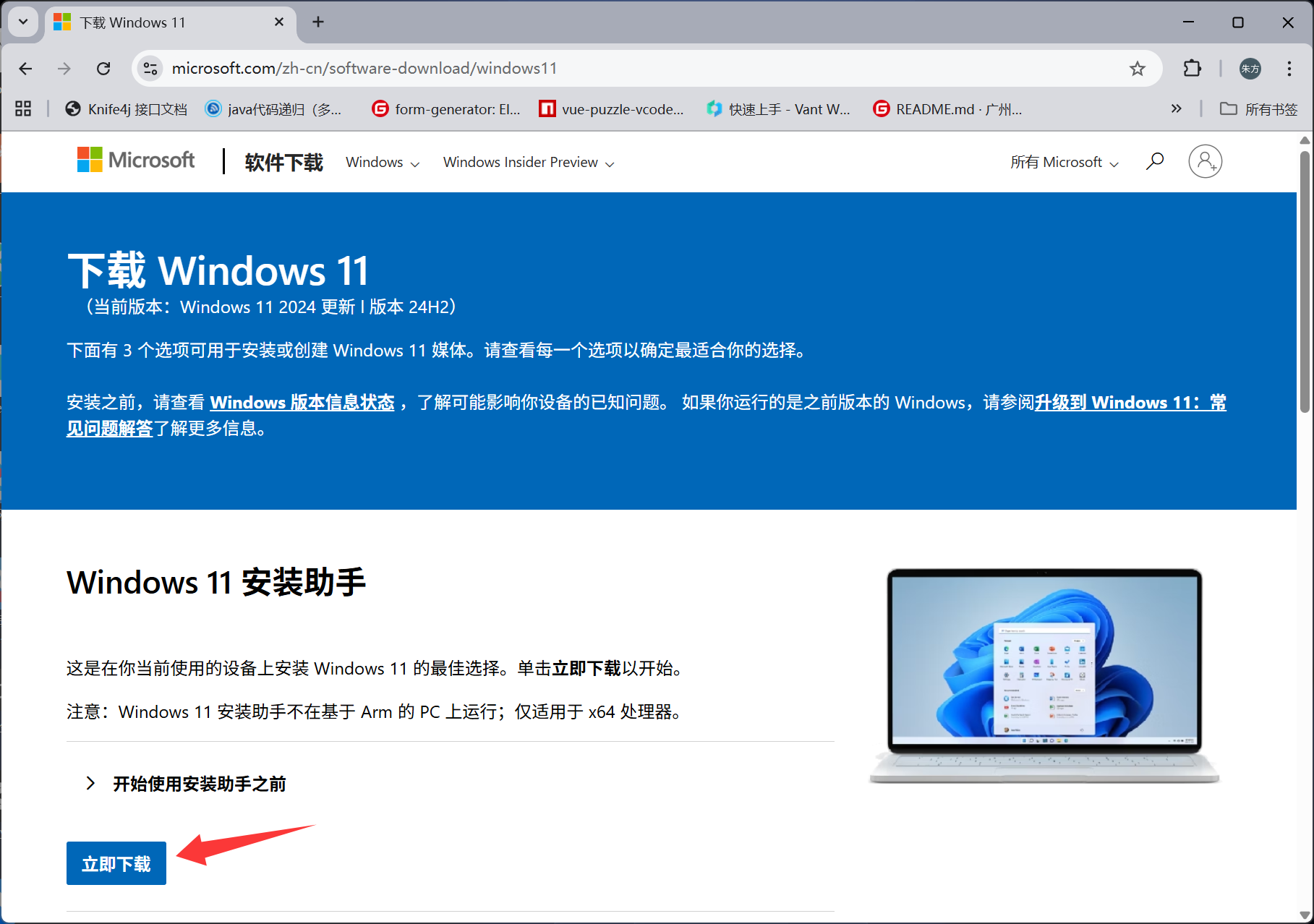Show more bookmarks with the double chevron
This screenshot has width=1314, height=924.
1177,109
